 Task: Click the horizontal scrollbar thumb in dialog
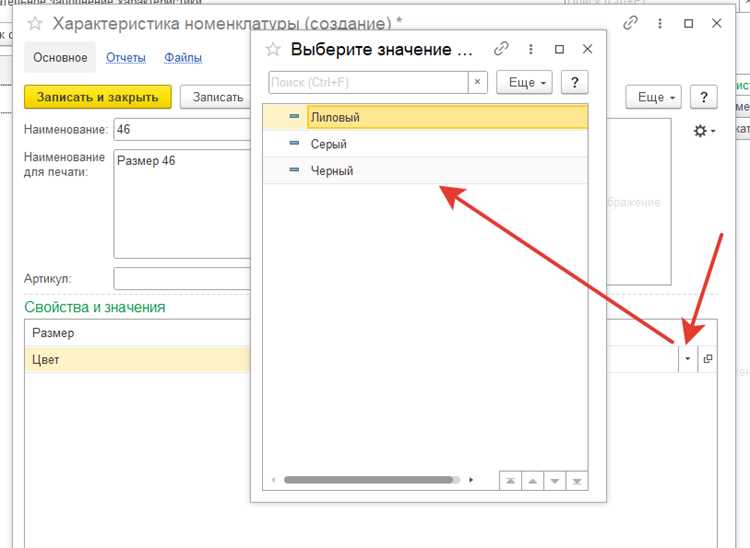(368, 480)
